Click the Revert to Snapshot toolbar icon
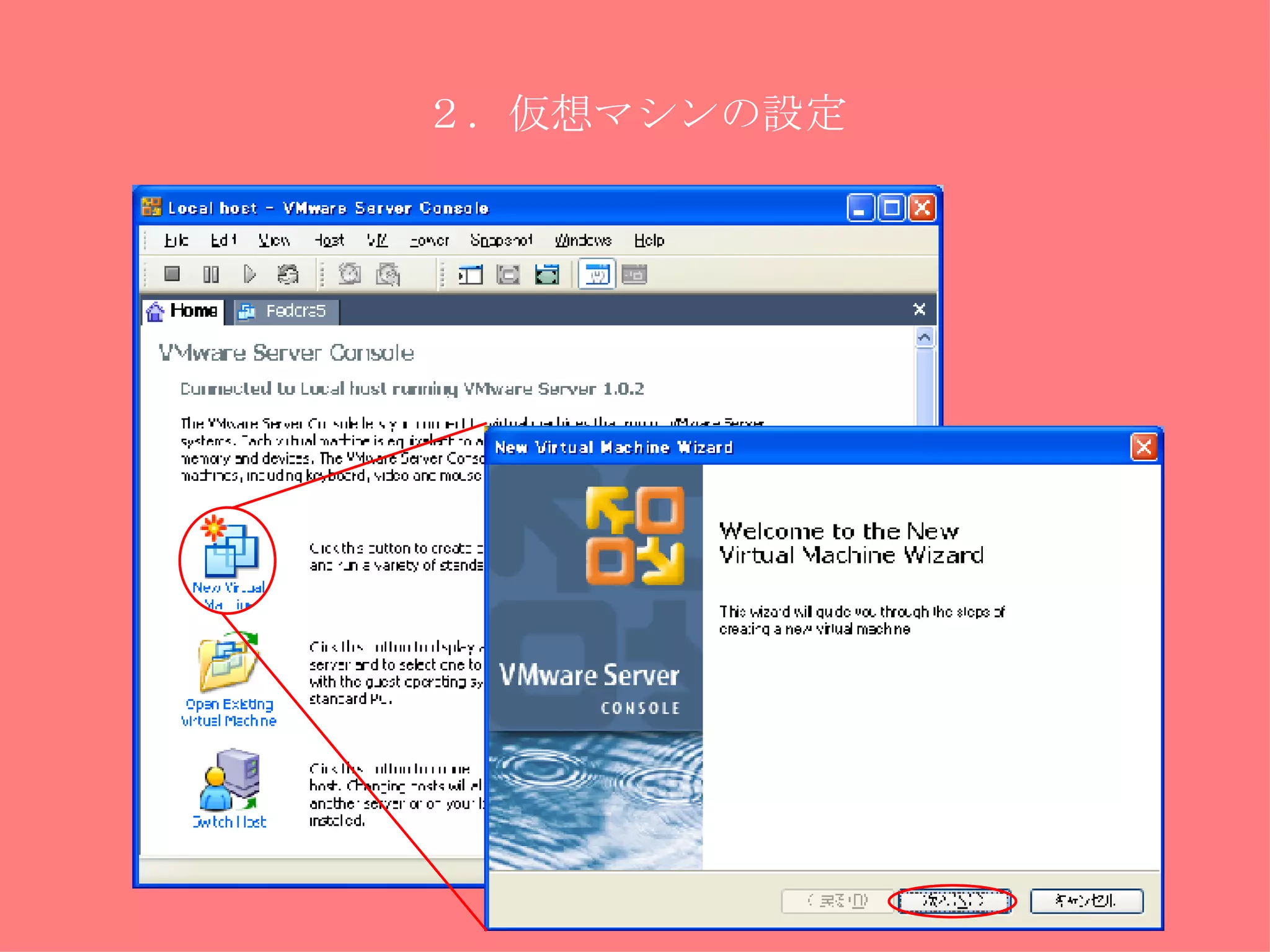 point(388,274)
